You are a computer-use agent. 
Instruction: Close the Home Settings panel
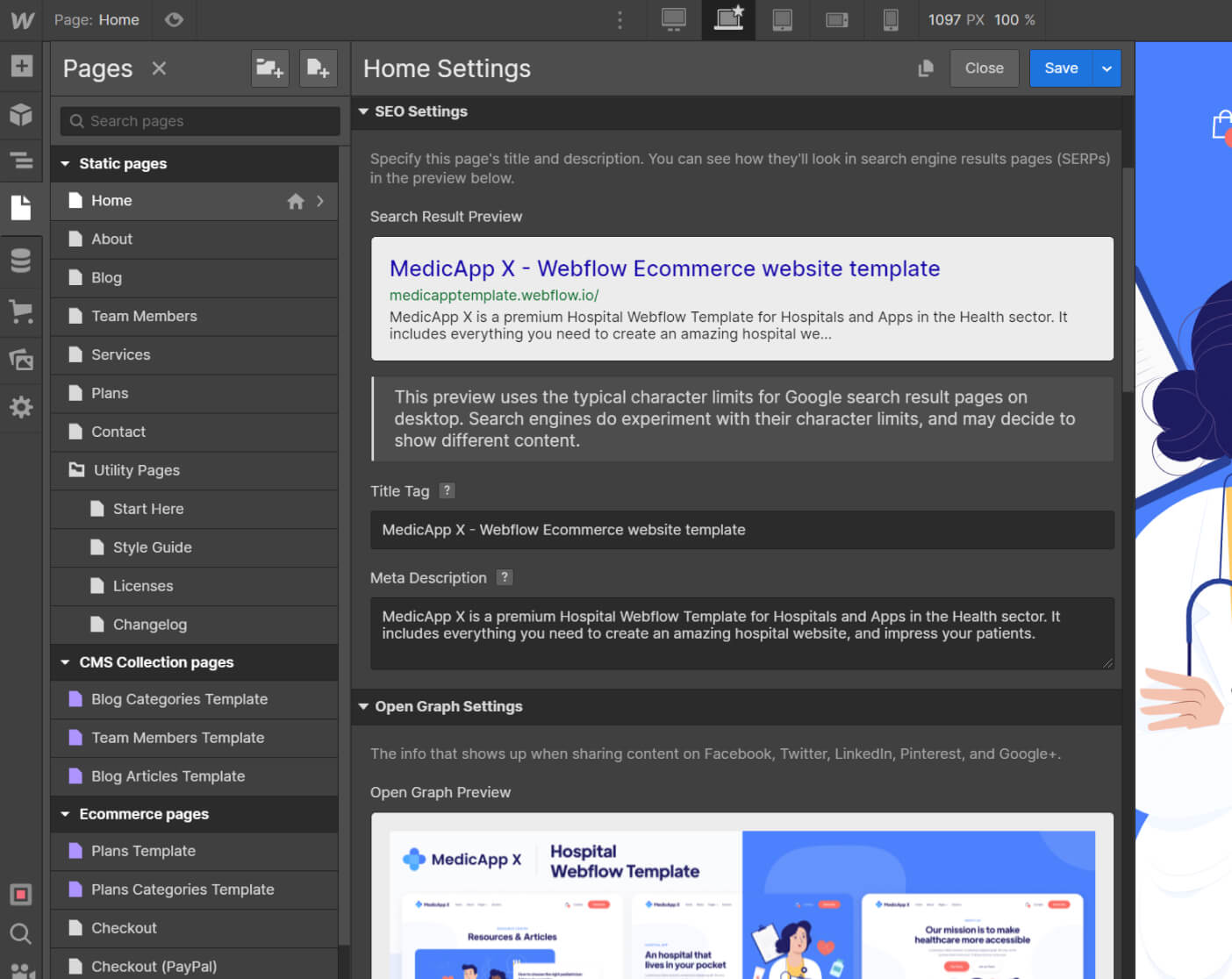coord(984,68)
